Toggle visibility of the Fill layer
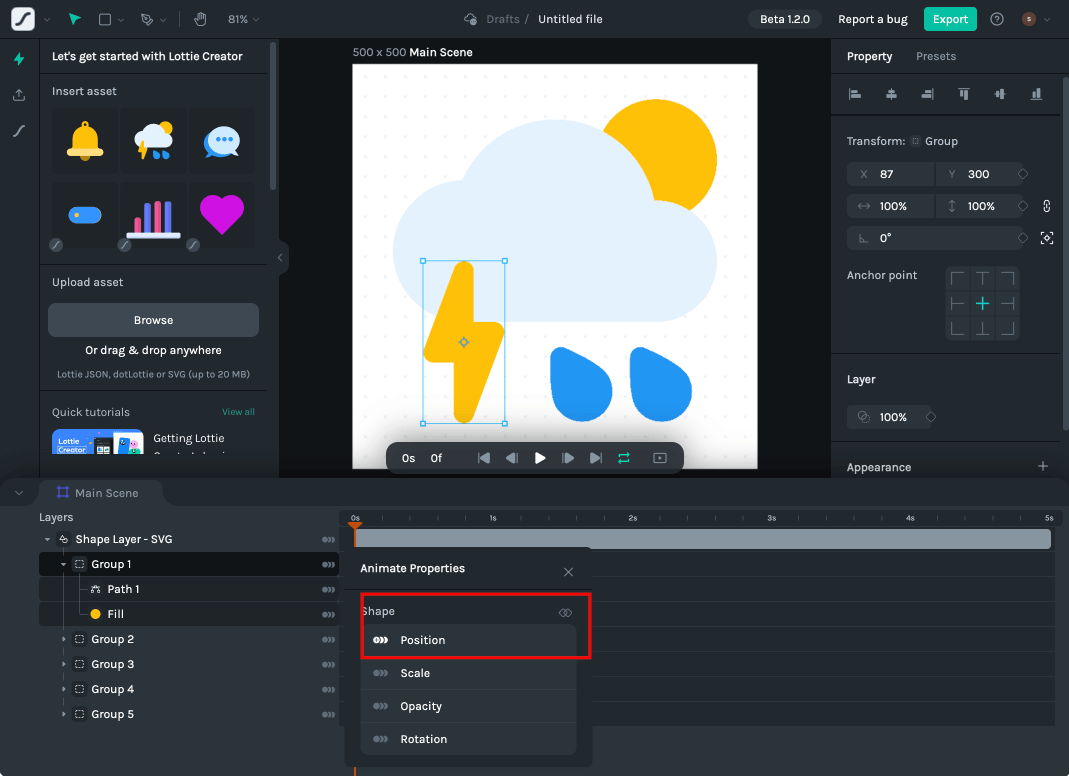Viewport: 1069px width, 776px height. pos(328,614)
